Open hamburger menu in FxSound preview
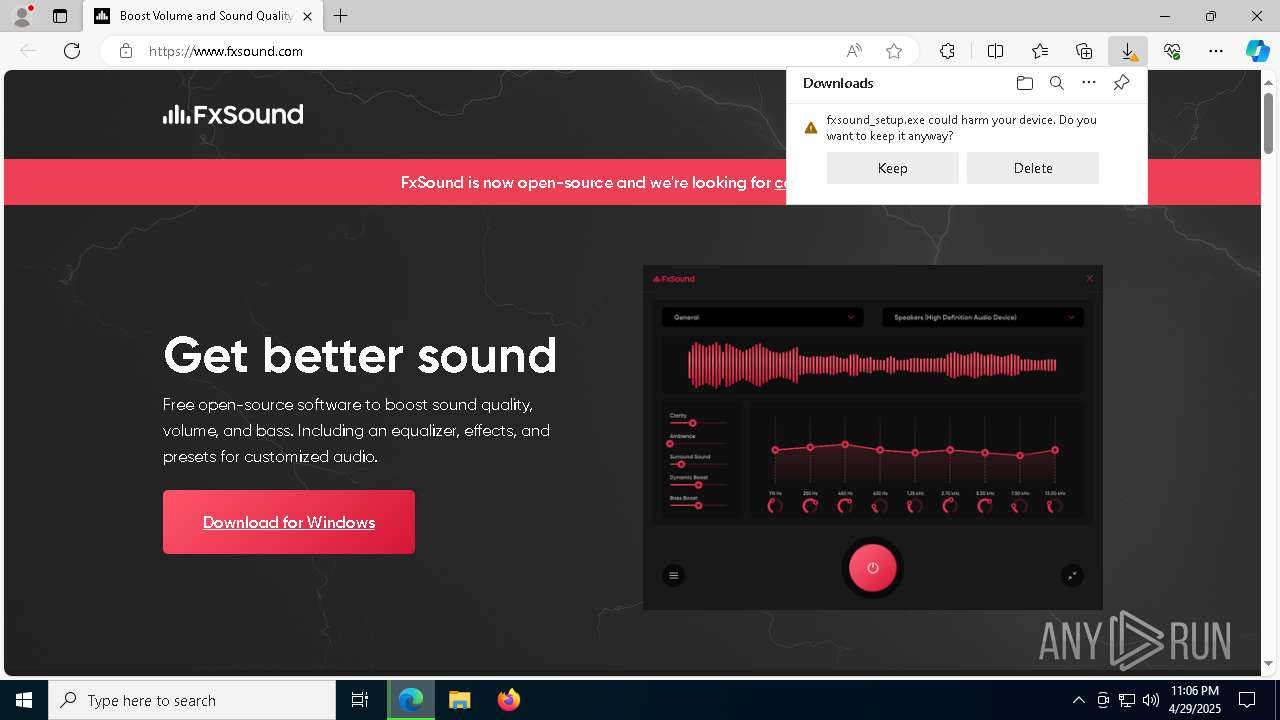1280x720 pixels. [x=673, y=575]
